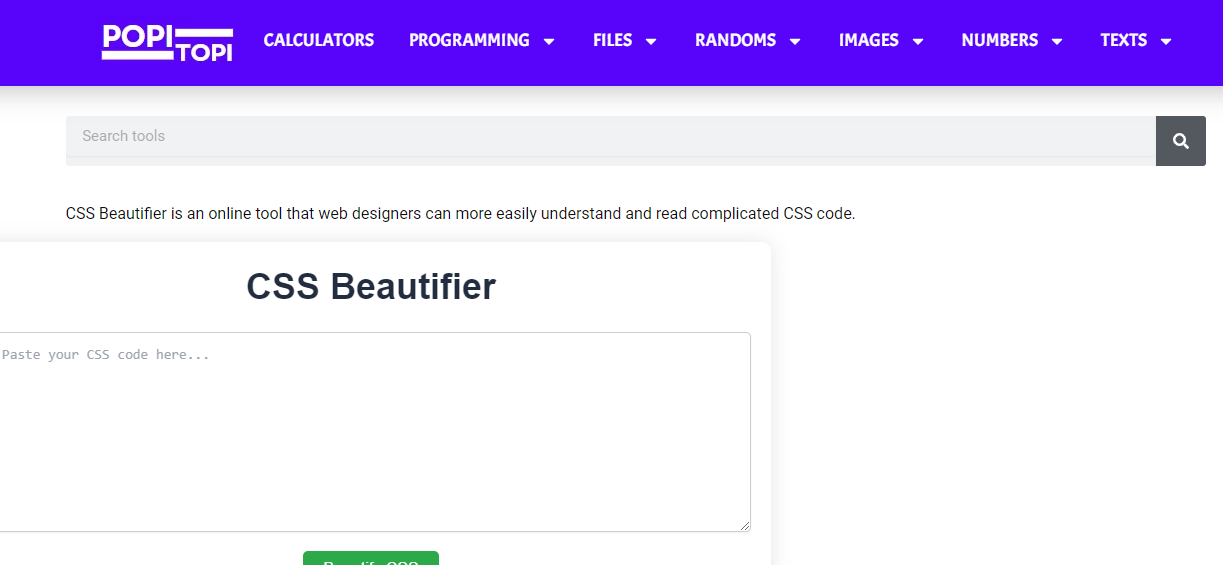Open the Images menu label
The image size is (1223, 565).
(868, 40)
